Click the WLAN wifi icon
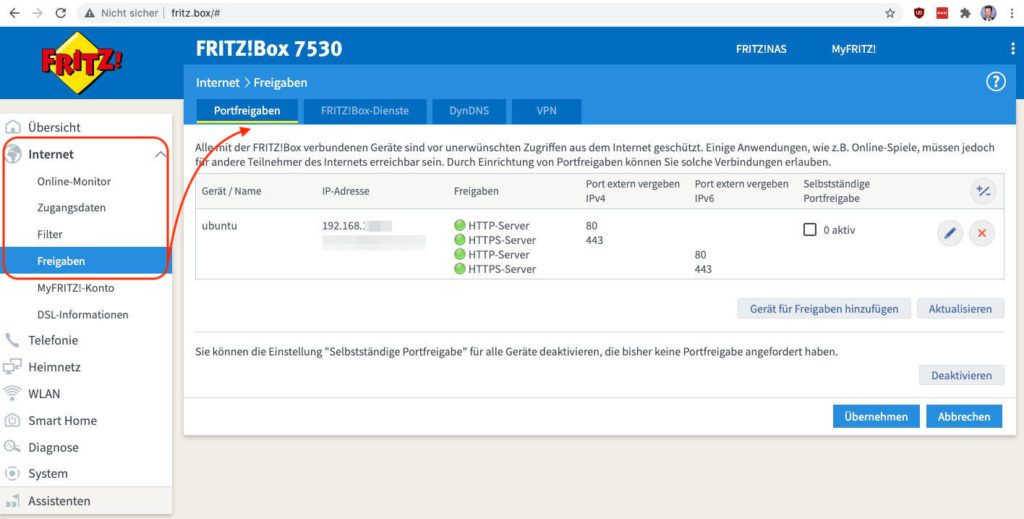The image size is (1024, 519). click(12, 393)
